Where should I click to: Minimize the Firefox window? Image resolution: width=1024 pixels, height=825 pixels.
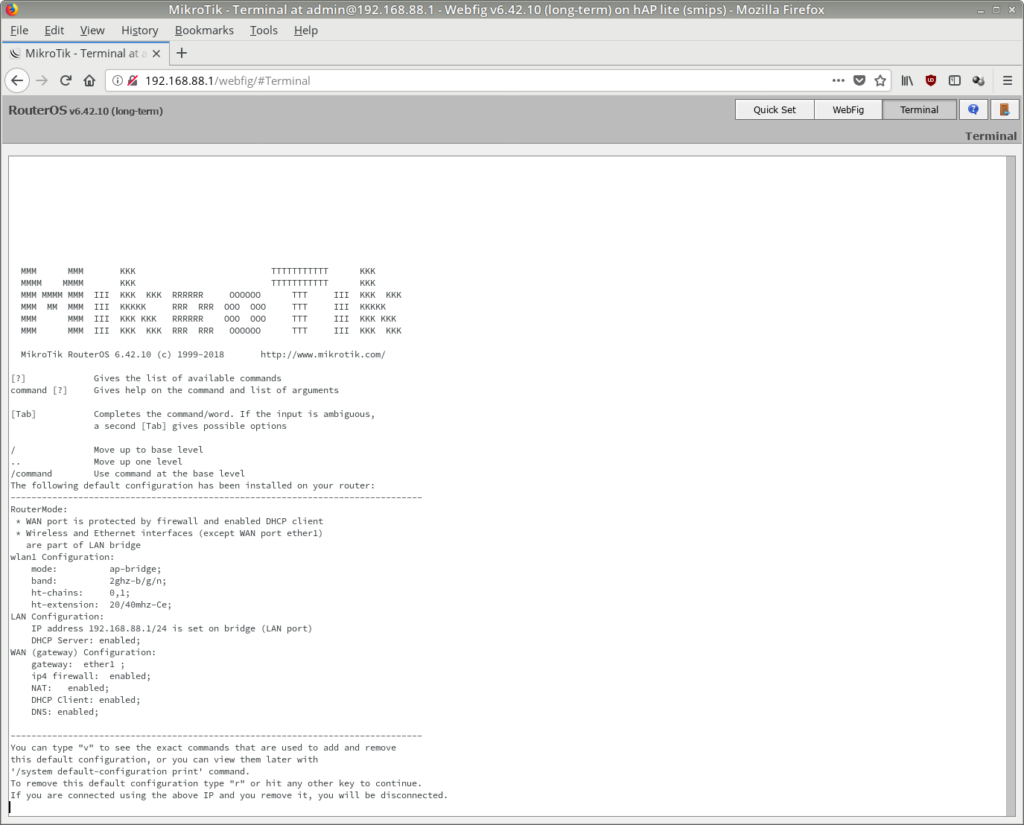[980, 10]
